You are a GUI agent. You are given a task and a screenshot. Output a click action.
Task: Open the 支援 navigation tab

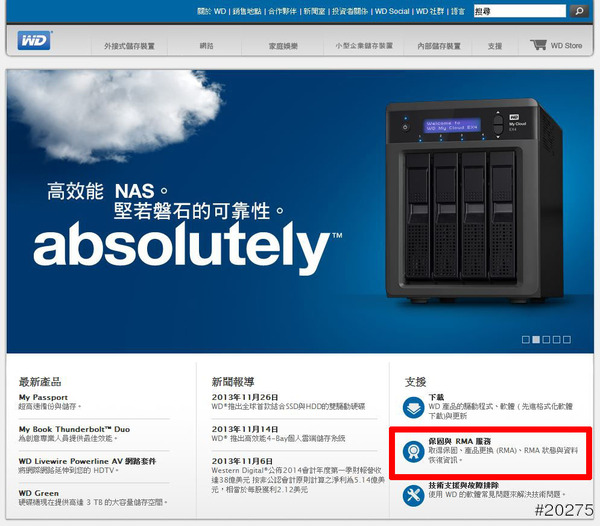coord(495,46)
